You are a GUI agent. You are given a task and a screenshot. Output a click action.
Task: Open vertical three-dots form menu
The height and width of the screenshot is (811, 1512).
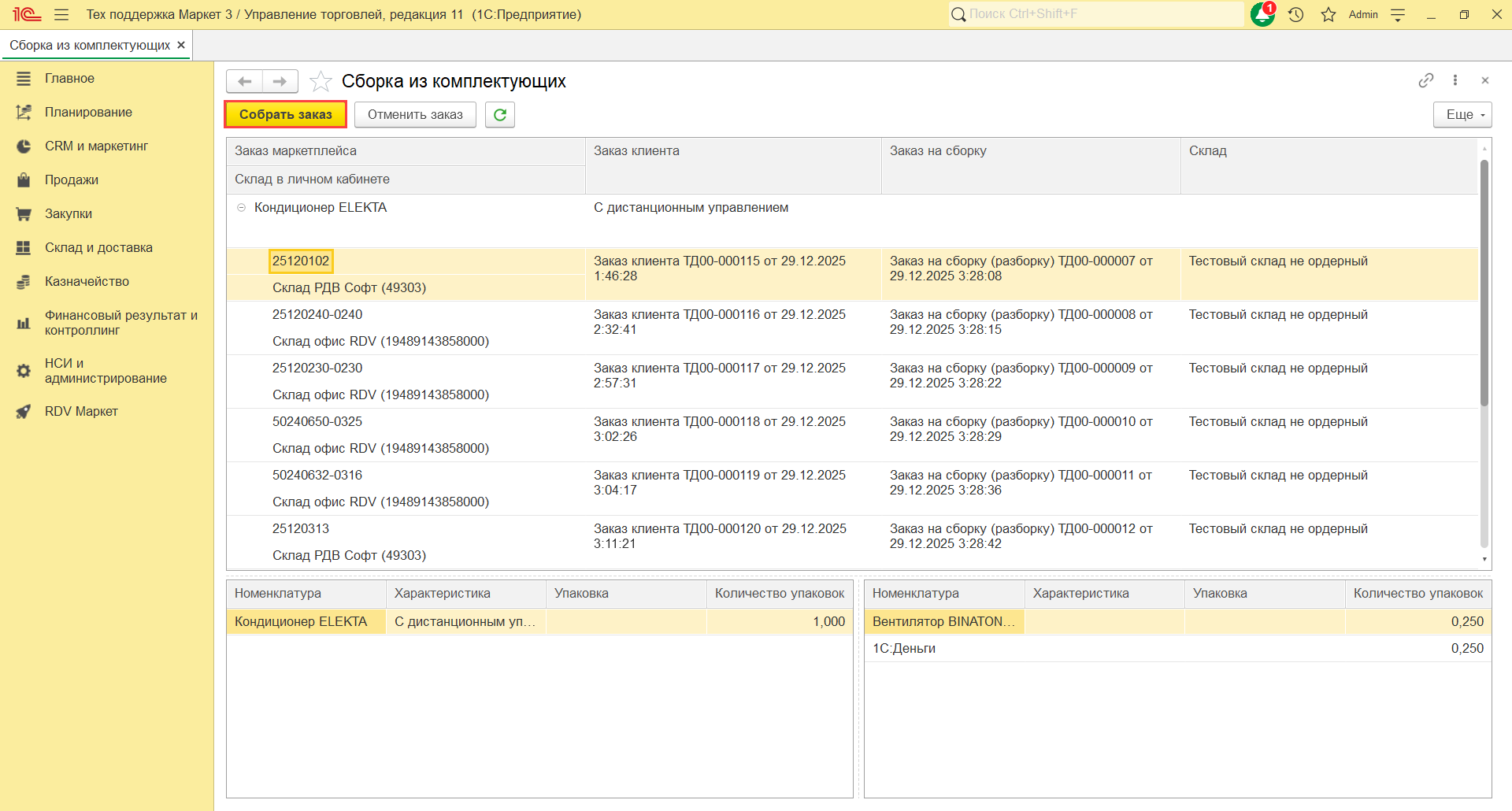[x=1455, y=80]
